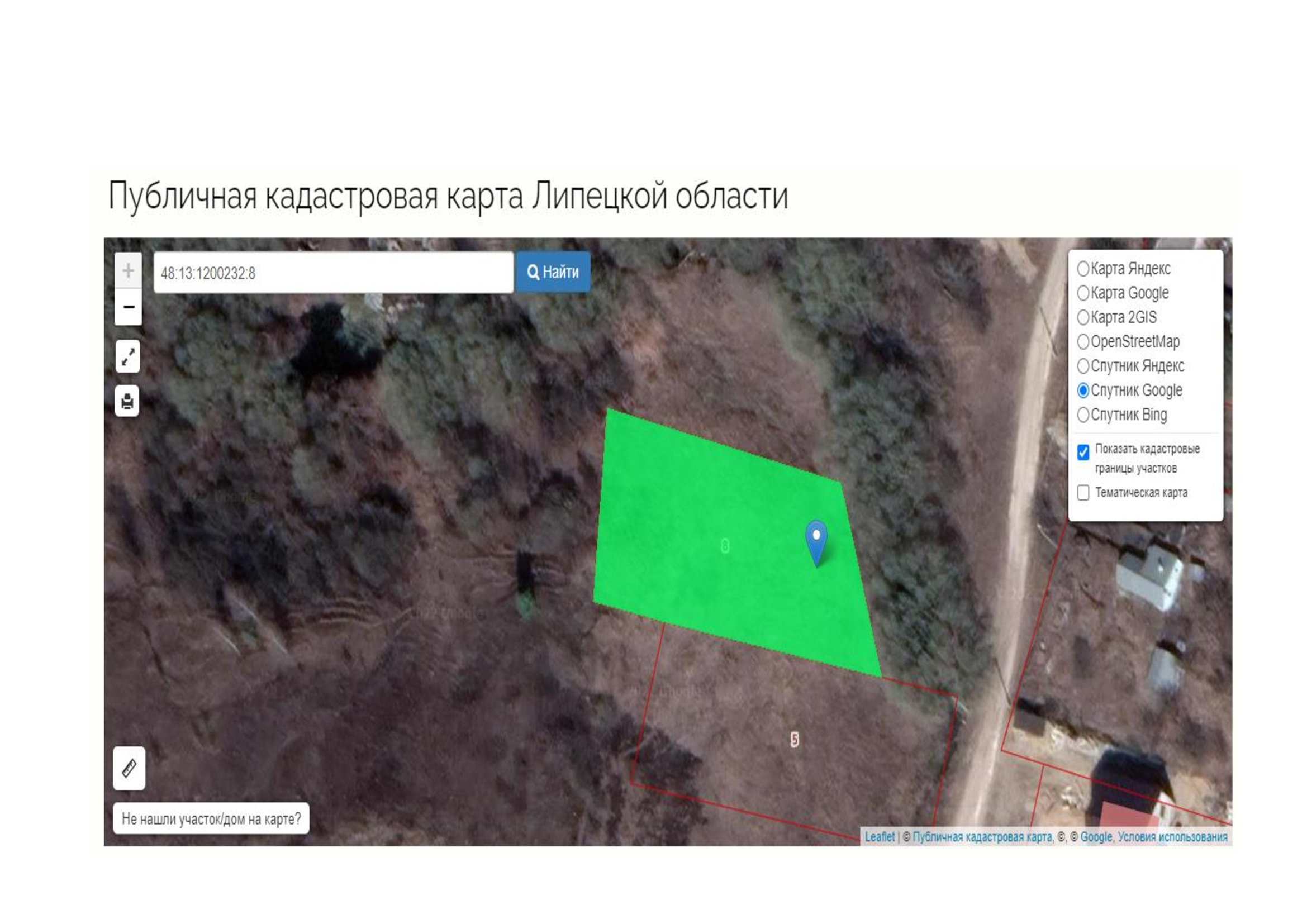Open Условия использования link
The height and width of the screenshot is (924, 1307).
point(1173,837)
